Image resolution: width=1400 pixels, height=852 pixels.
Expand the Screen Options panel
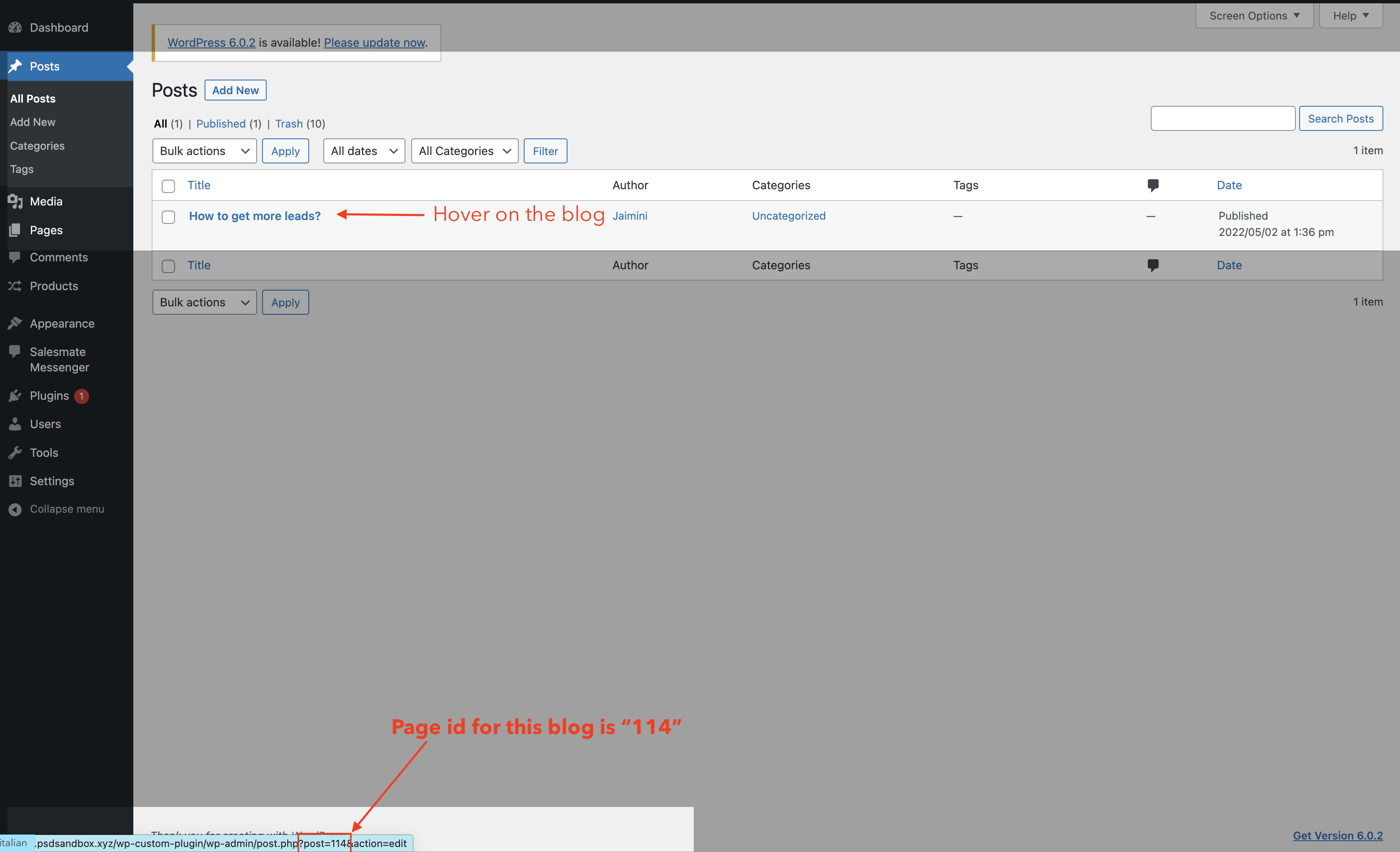(1254, 16)
